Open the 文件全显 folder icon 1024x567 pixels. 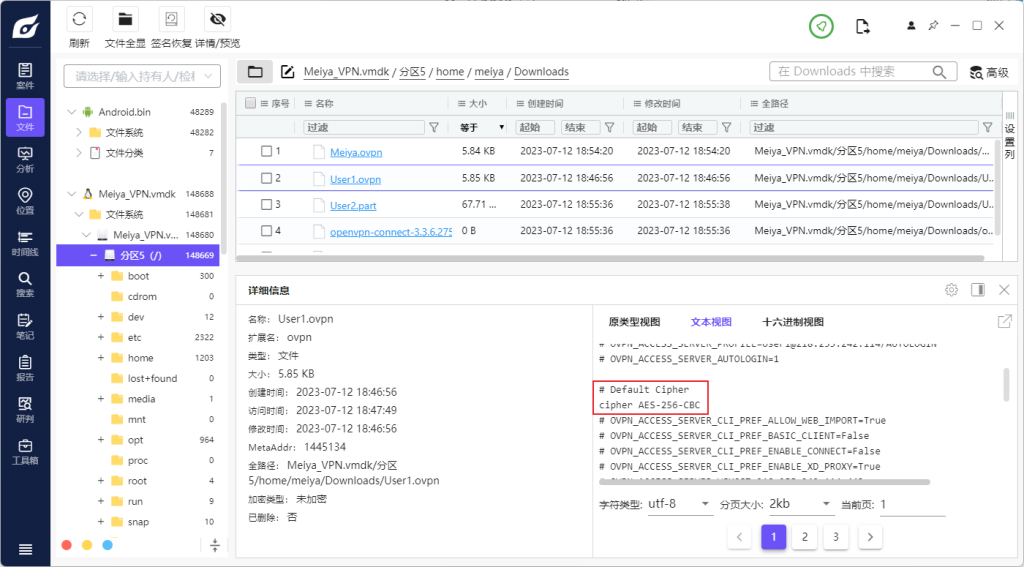(125, 20)
